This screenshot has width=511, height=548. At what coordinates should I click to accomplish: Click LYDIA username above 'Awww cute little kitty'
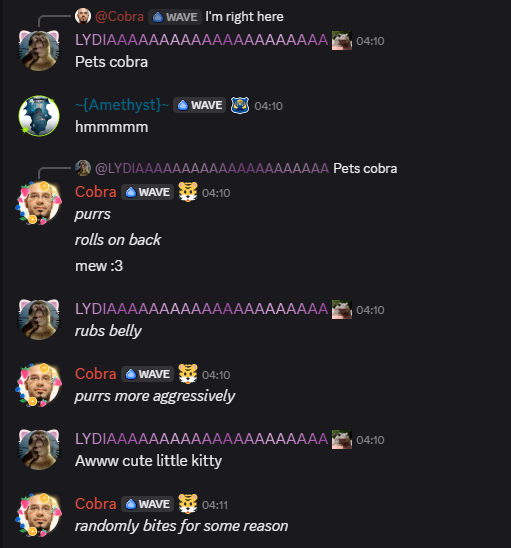point(202,439)
